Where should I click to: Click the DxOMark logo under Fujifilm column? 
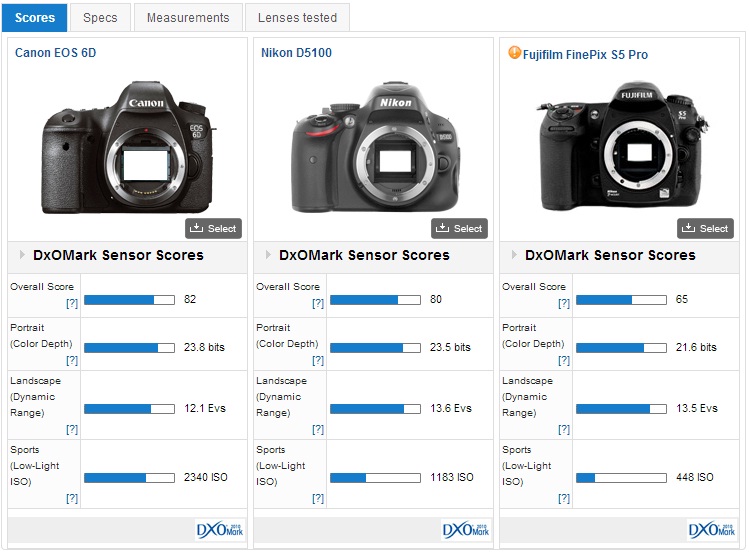click(x=712, y=530)
